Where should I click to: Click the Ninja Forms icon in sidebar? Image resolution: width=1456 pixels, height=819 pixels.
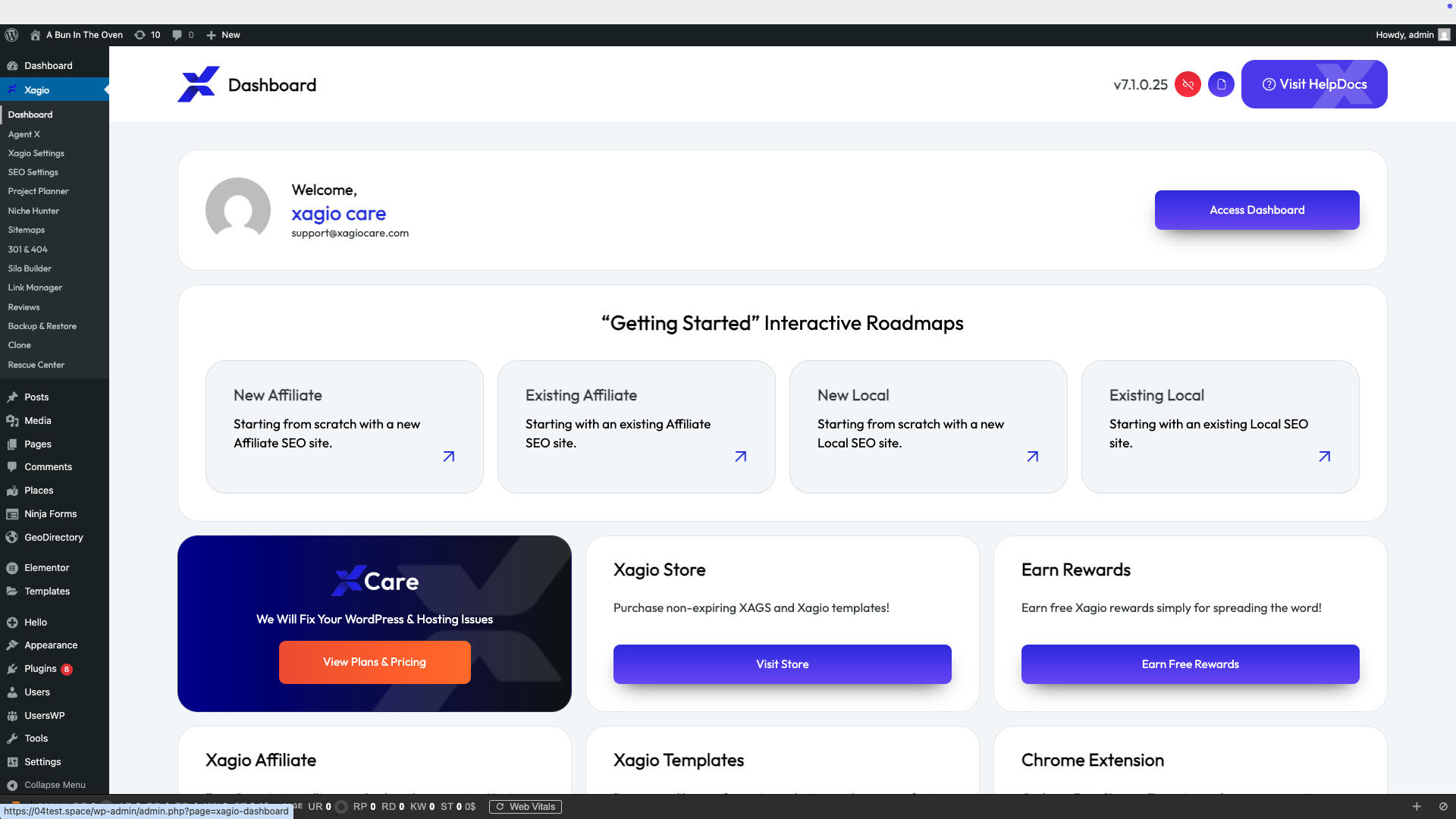click(12, 514)
